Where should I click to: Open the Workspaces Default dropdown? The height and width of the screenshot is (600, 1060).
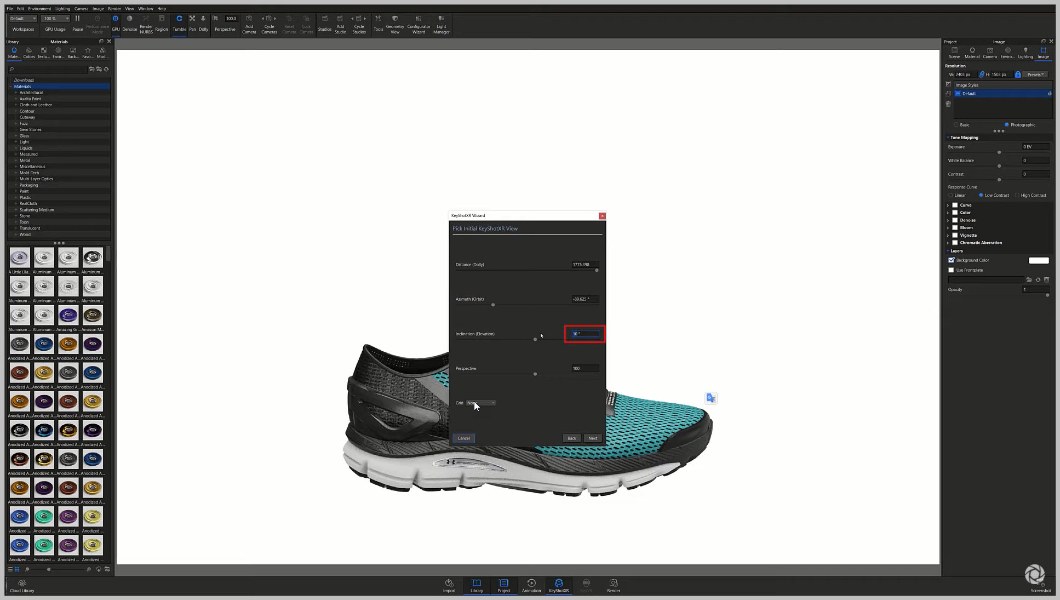click(x=22, y=18)
